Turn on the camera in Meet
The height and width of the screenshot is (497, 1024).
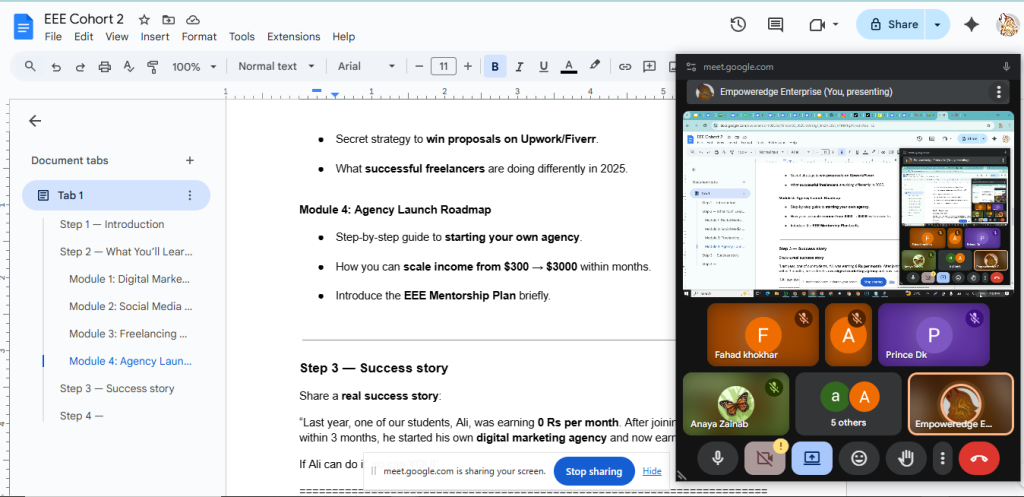[x=764, y=458]
